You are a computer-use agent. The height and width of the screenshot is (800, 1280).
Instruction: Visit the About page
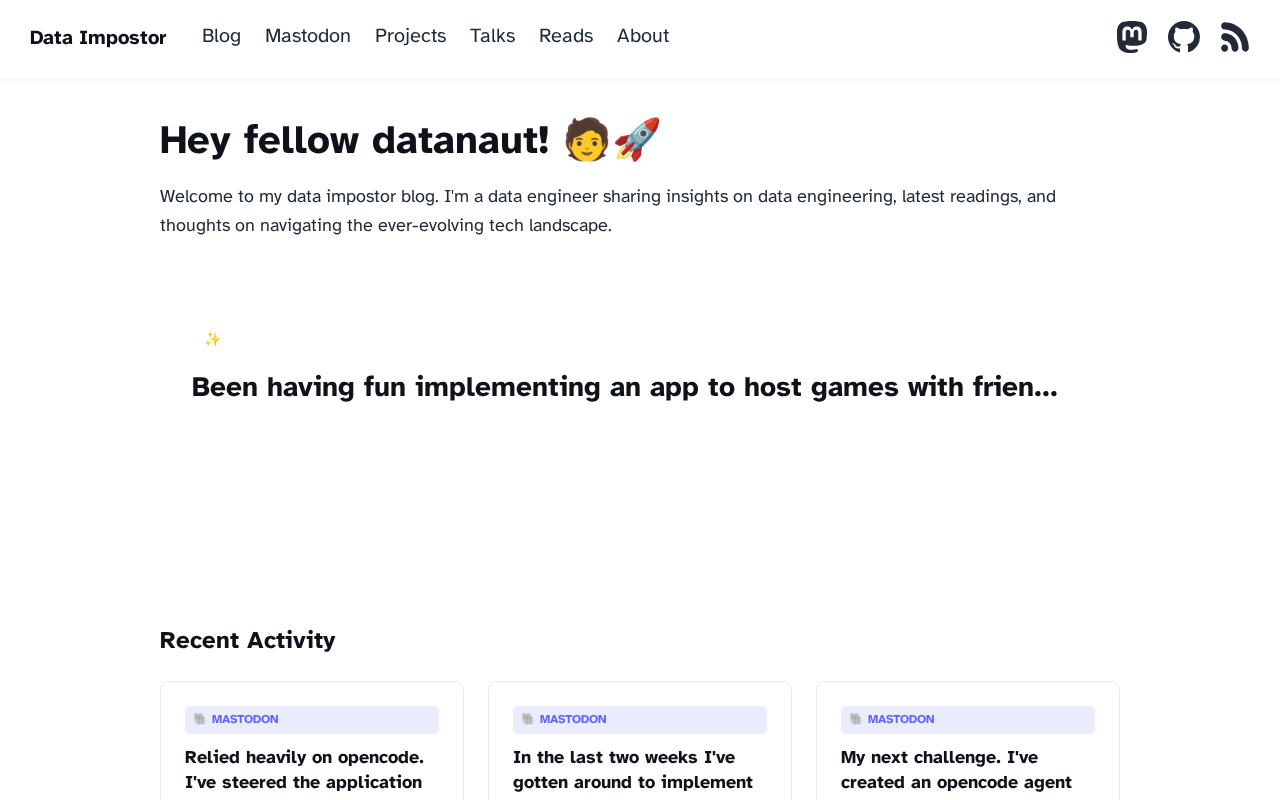(643, 36)
